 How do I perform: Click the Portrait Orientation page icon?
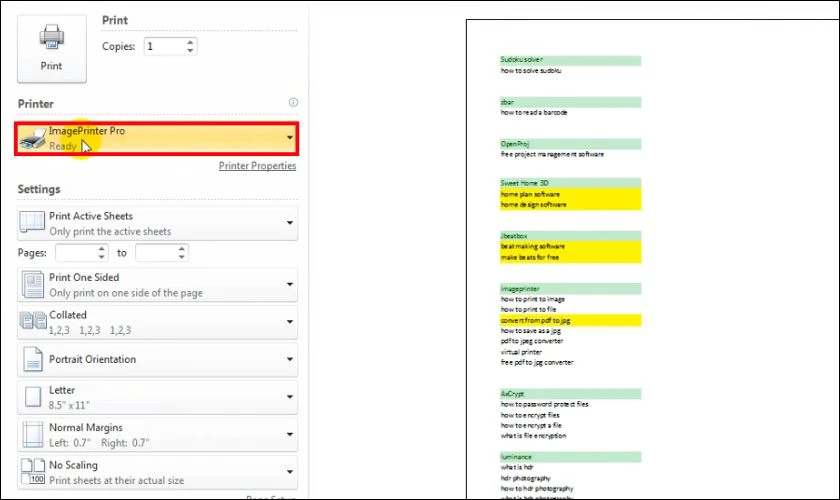[x=33, y=359]
